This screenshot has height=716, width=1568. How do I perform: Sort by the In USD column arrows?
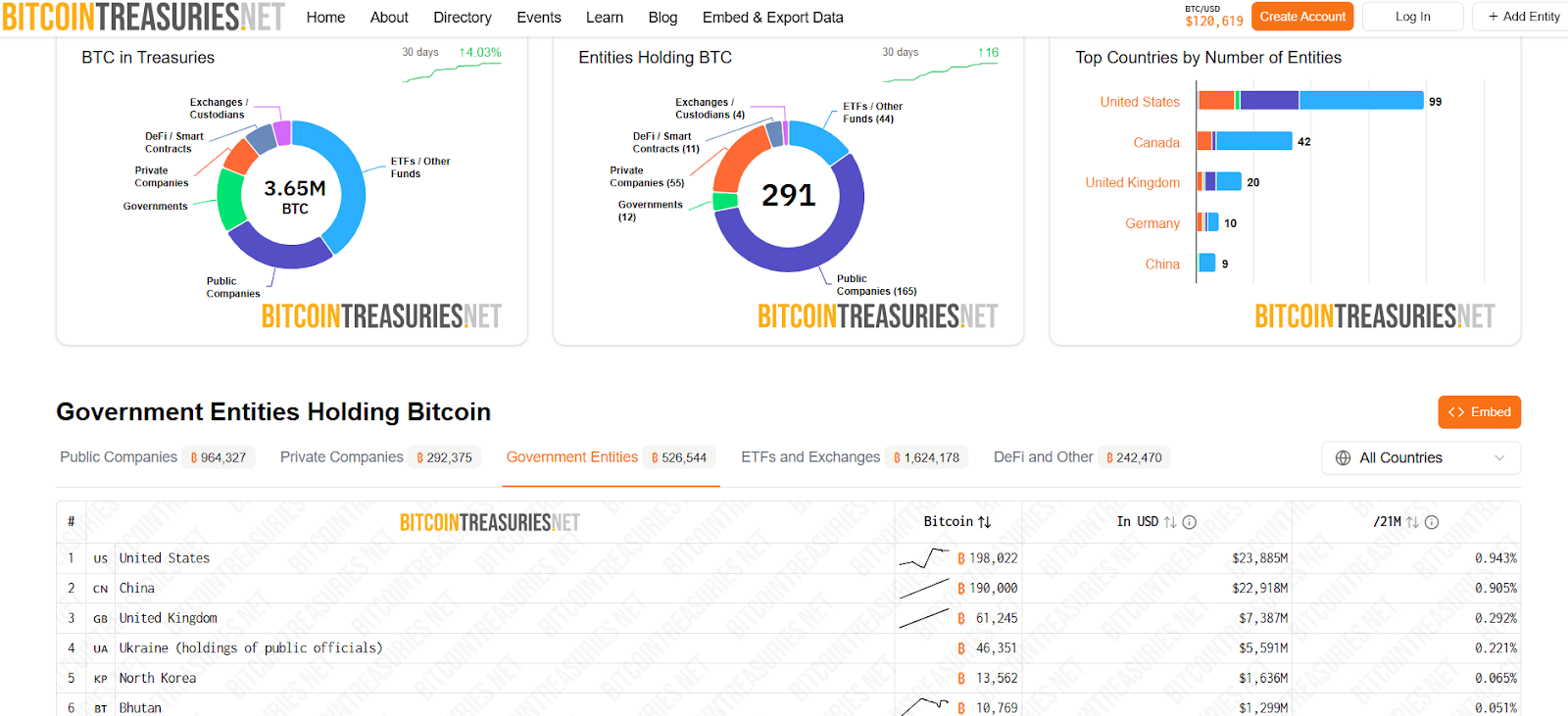point(1170,522)
